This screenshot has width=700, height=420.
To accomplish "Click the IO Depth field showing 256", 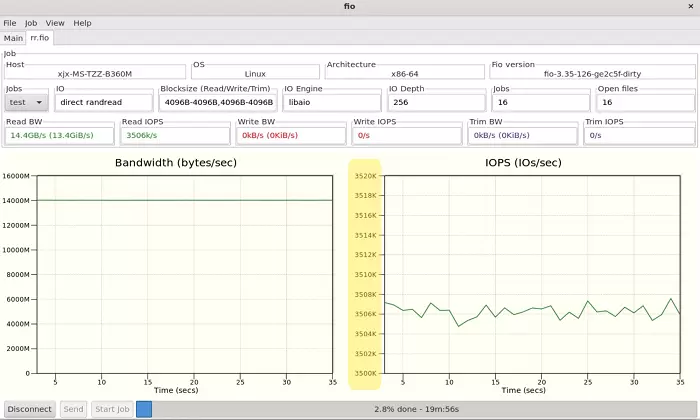I will pos(436,102).
